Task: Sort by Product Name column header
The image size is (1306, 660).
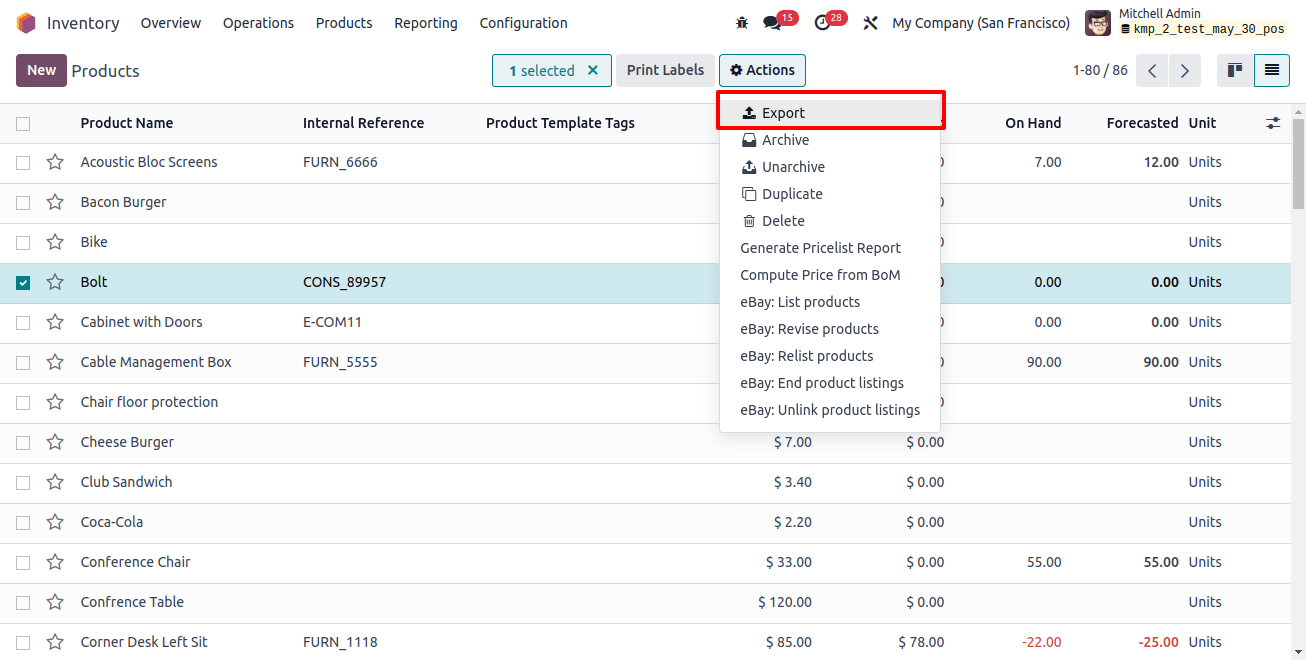Action: click(127, 123)
